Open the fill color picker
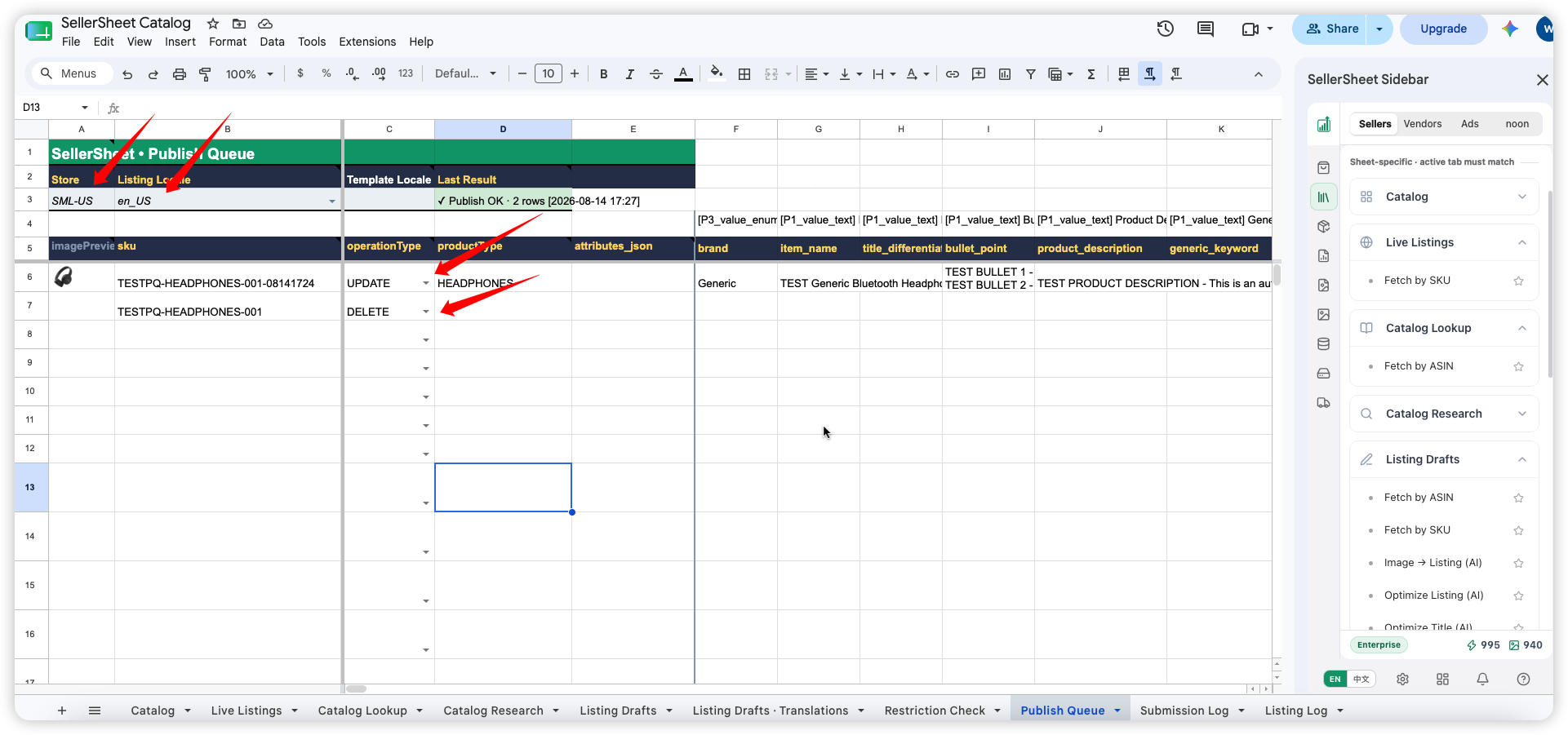This screenshot has width=1568, height=735. point(717,73)
